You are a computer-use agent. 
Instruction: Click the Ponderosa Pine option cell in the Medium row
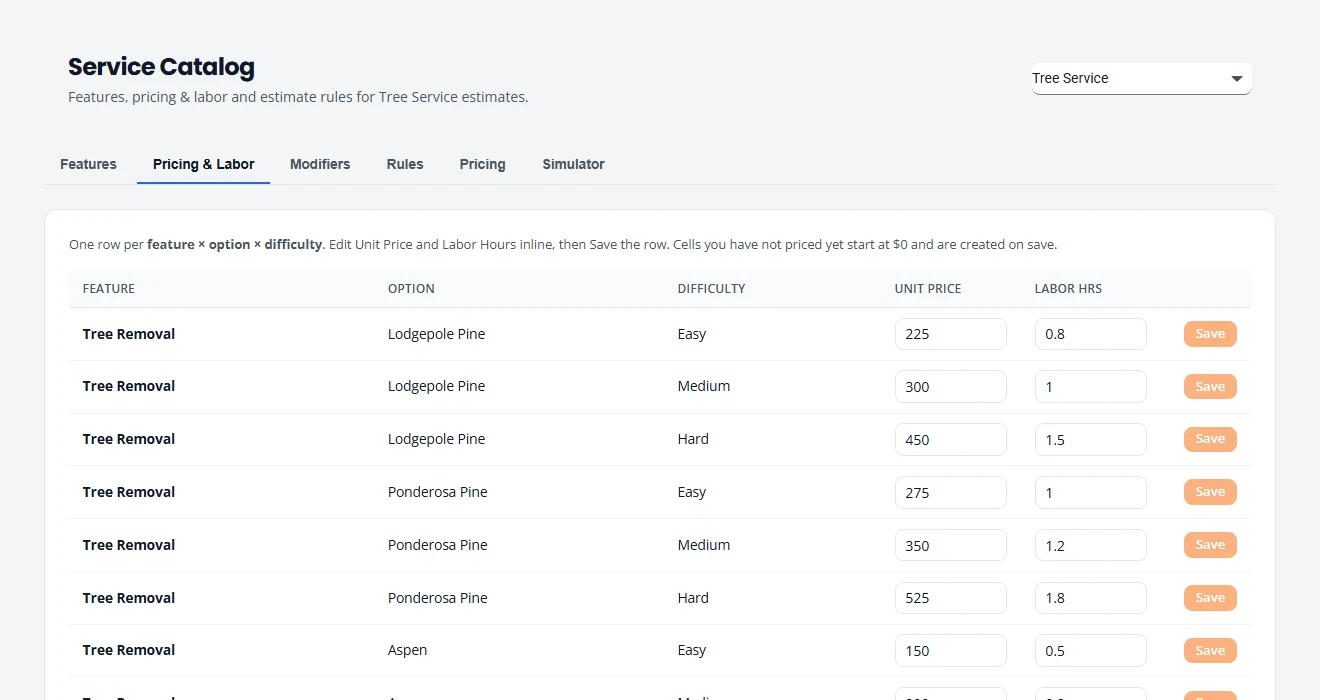point(438,545)
